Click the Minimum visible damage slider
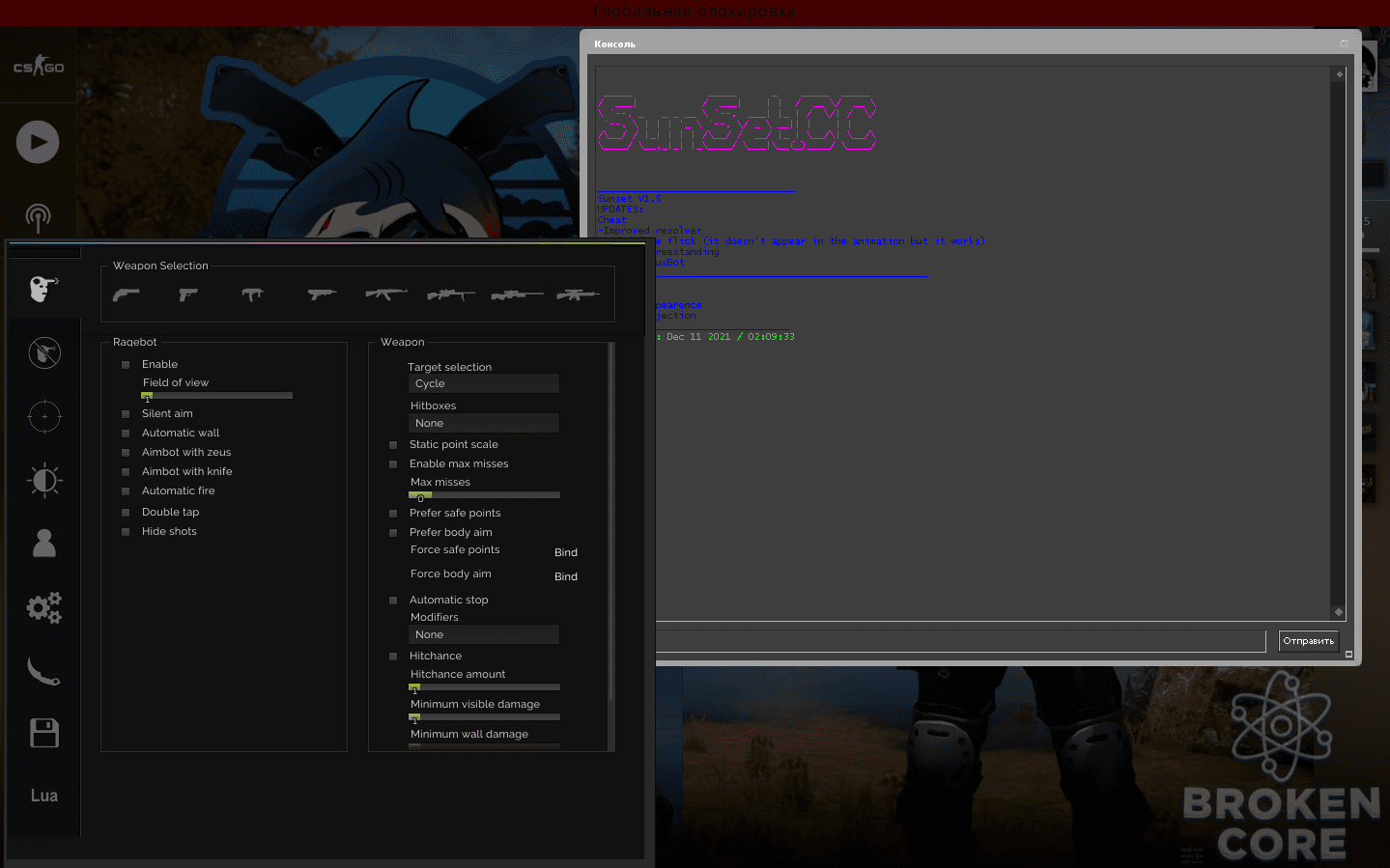The width and height of the screenshot is (1390, 868). pos(485,716)
